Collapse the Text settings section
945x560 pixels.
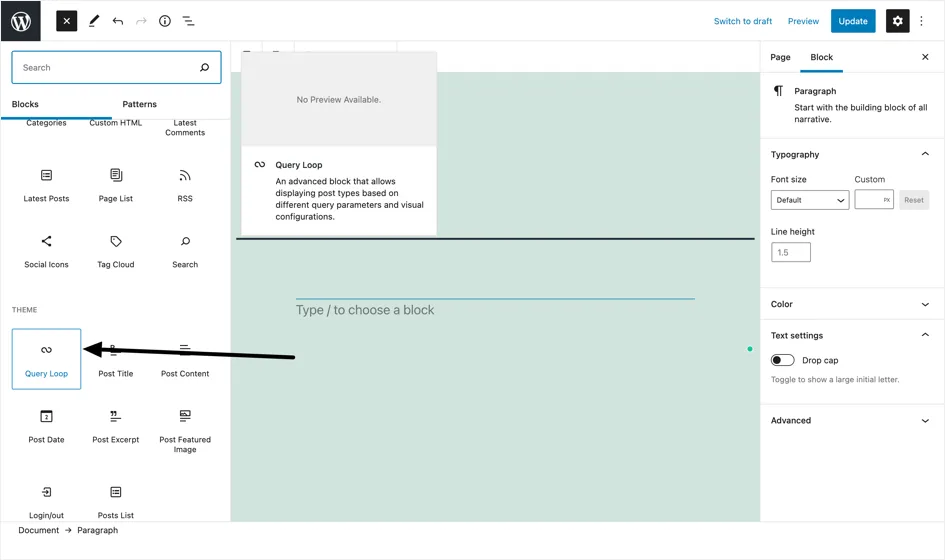[x=851, y=335]
